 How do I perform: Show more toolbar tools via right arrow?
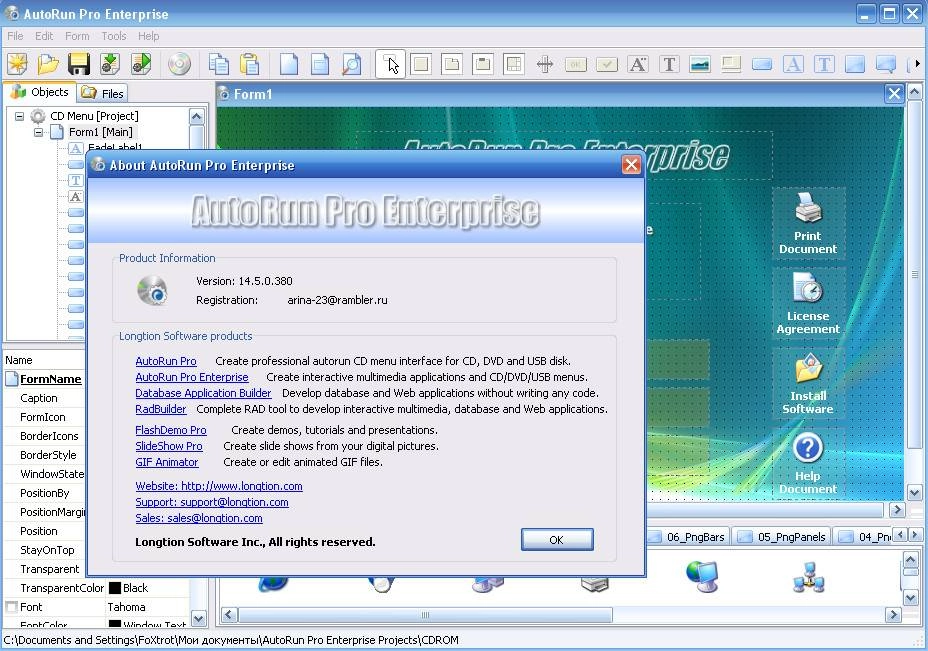click(x=917, y=64)
